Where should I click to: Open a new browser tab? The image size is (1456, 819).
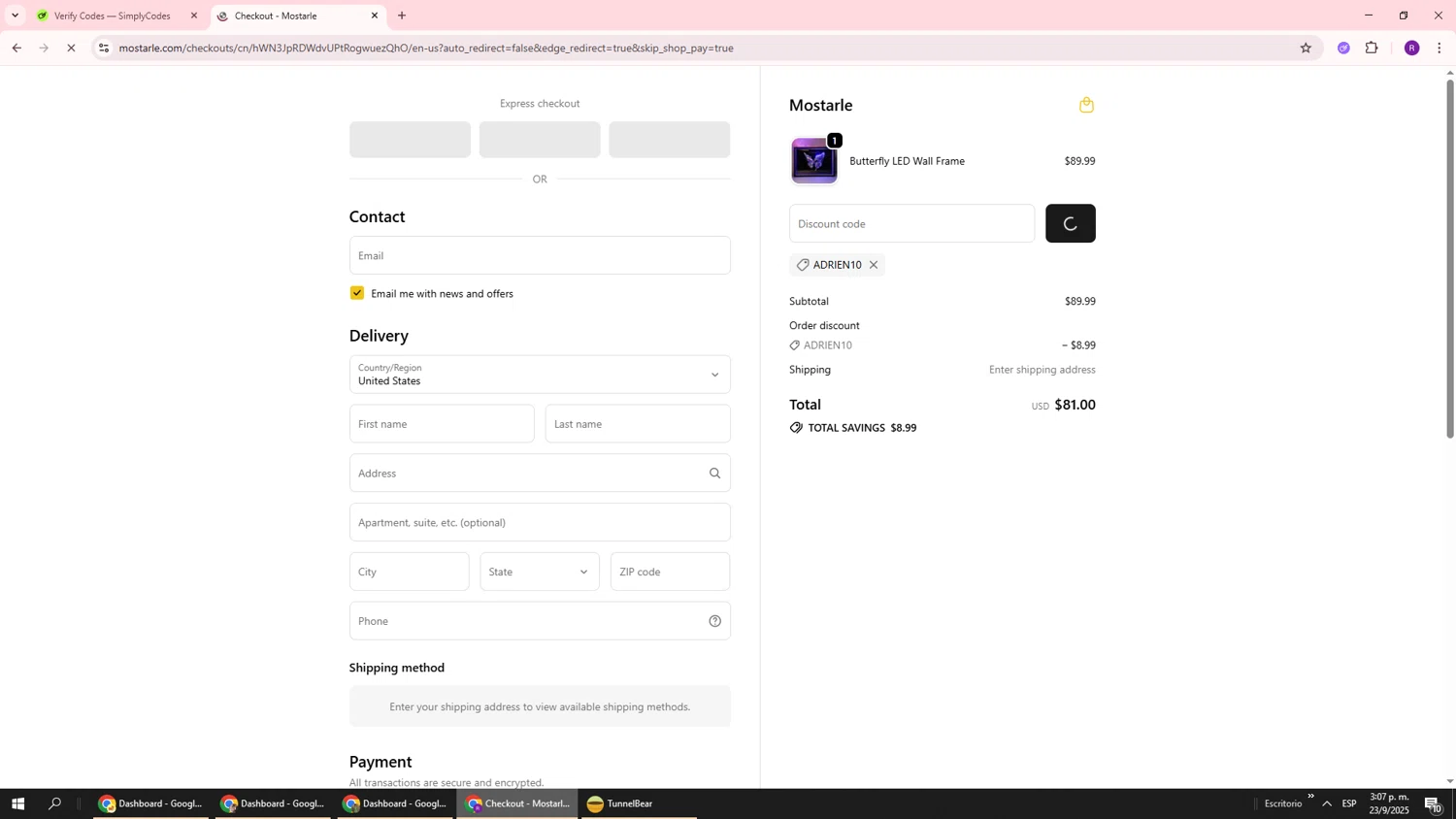402,16
